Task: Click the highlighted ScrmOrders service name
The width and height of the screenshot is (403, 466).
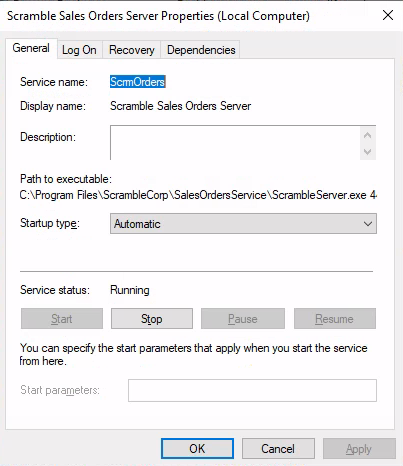Action: [138, 82]
